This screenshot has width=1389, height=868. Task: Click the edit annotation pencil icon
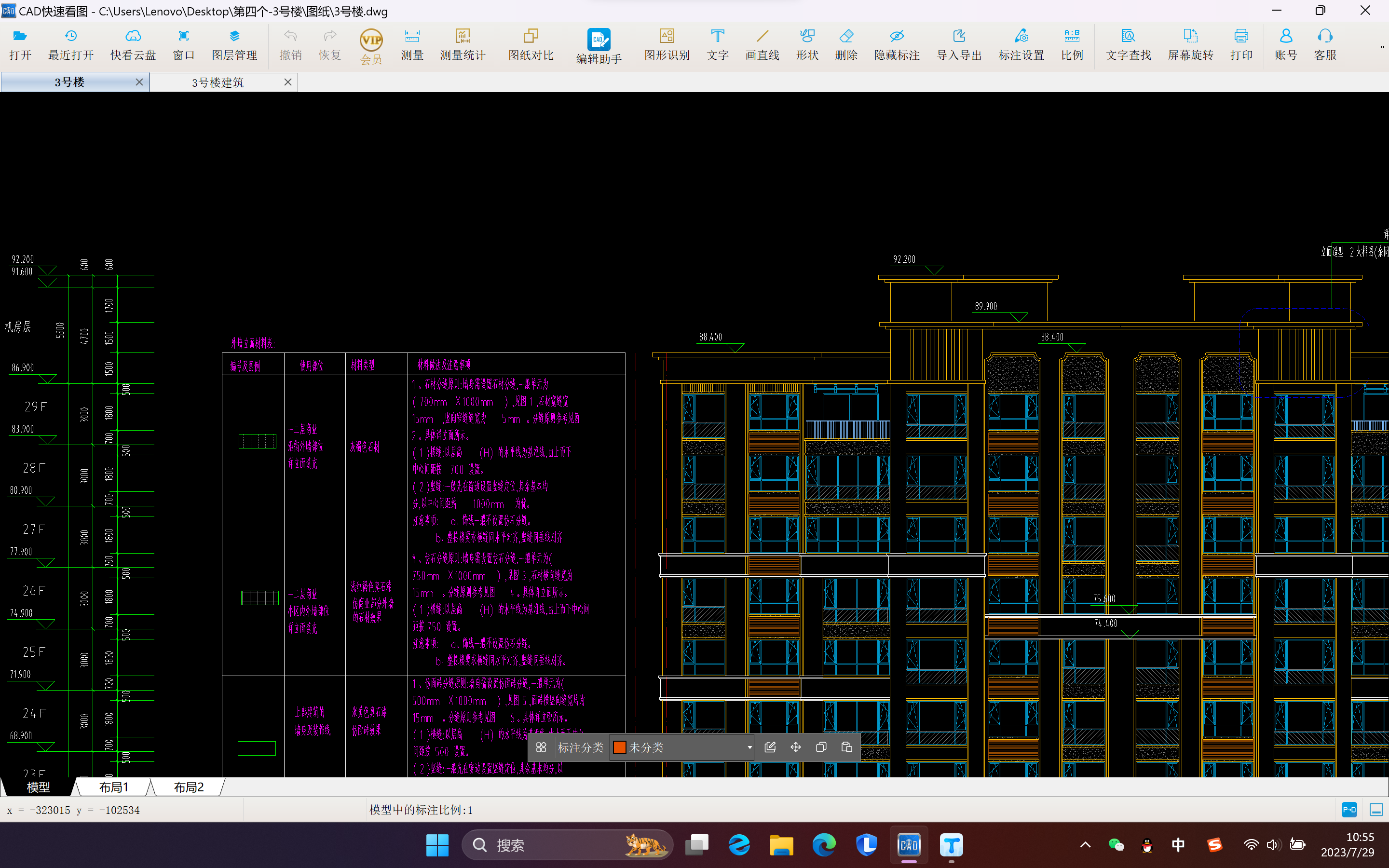point(770,747)
